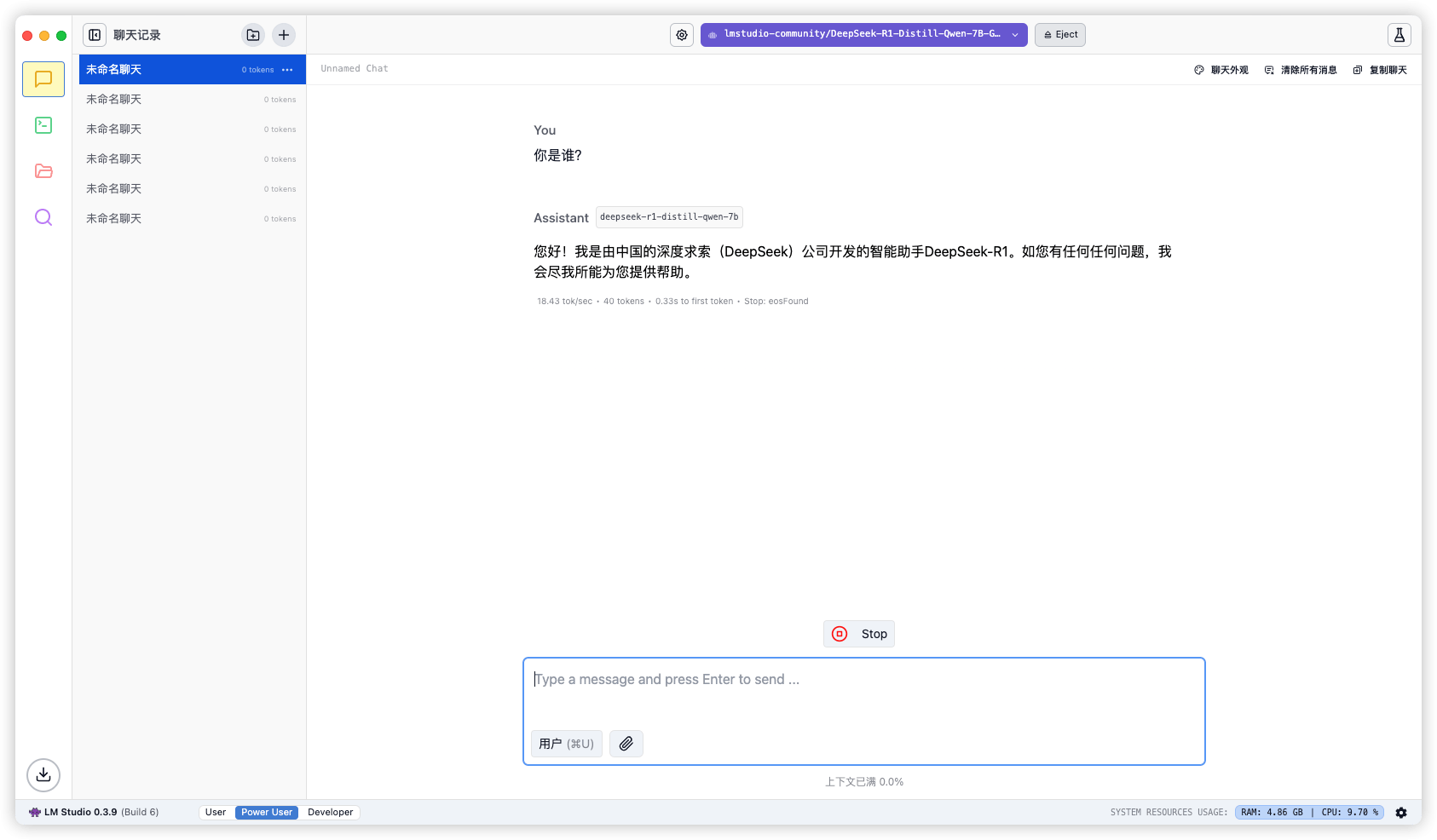Eject the loaded model
Screen dimensions: 1437x840
1060,35
